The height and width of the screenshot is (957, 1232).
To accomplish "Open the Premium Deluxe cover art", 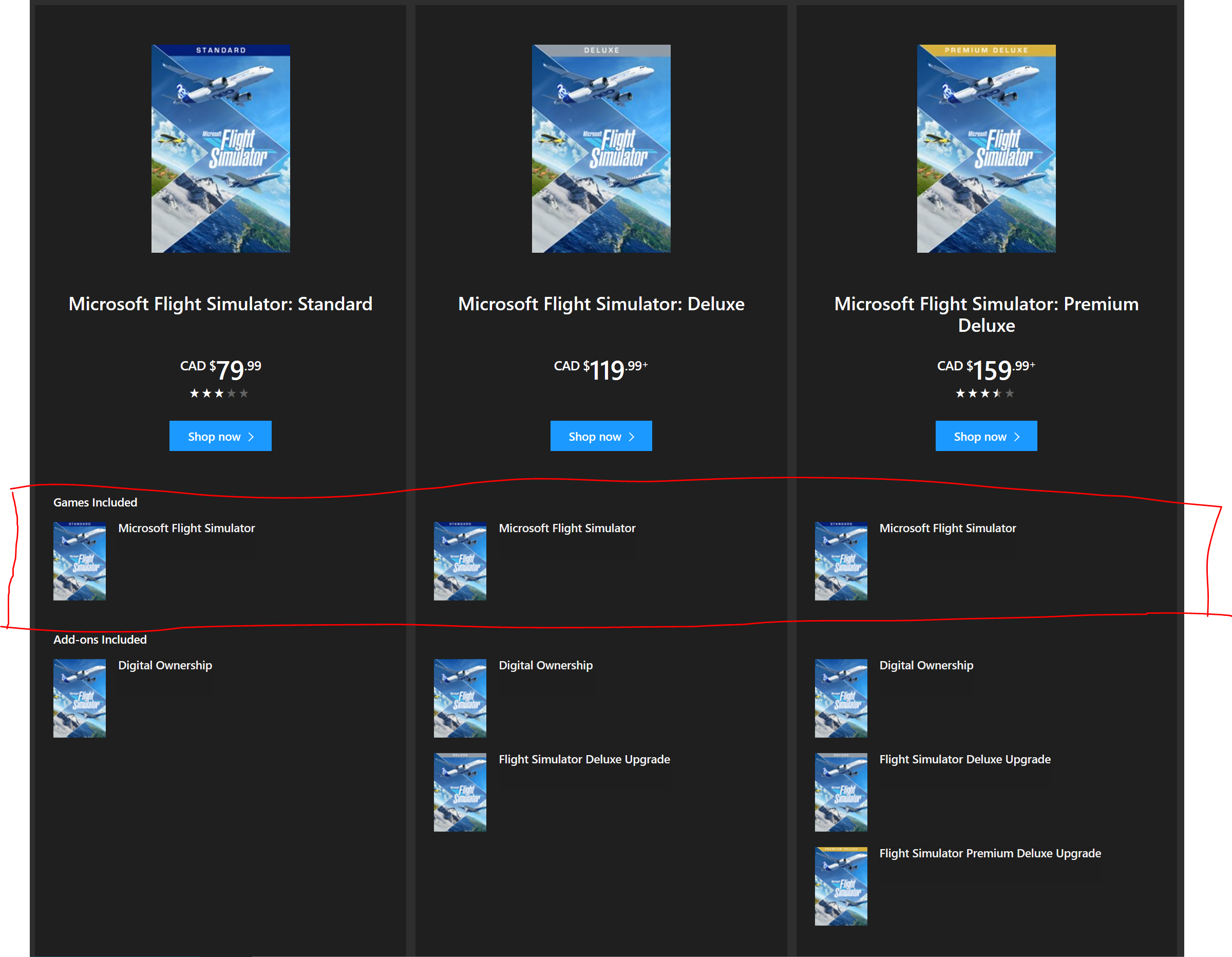I will pos(985,148).
